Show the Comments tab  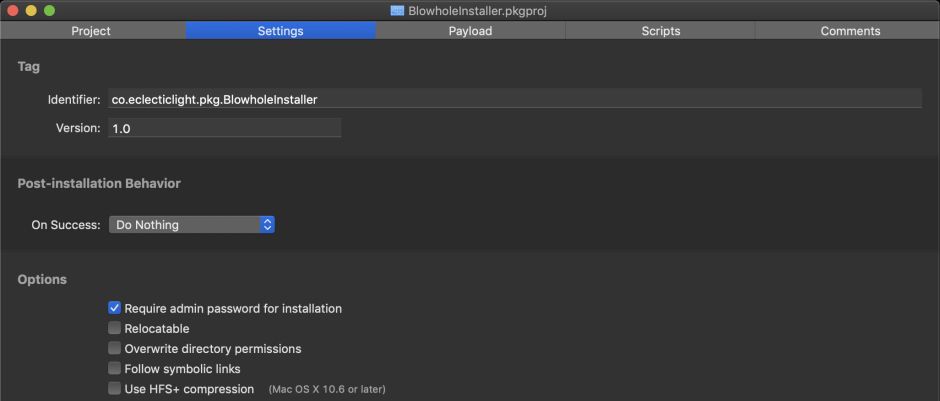click(850, 31)
